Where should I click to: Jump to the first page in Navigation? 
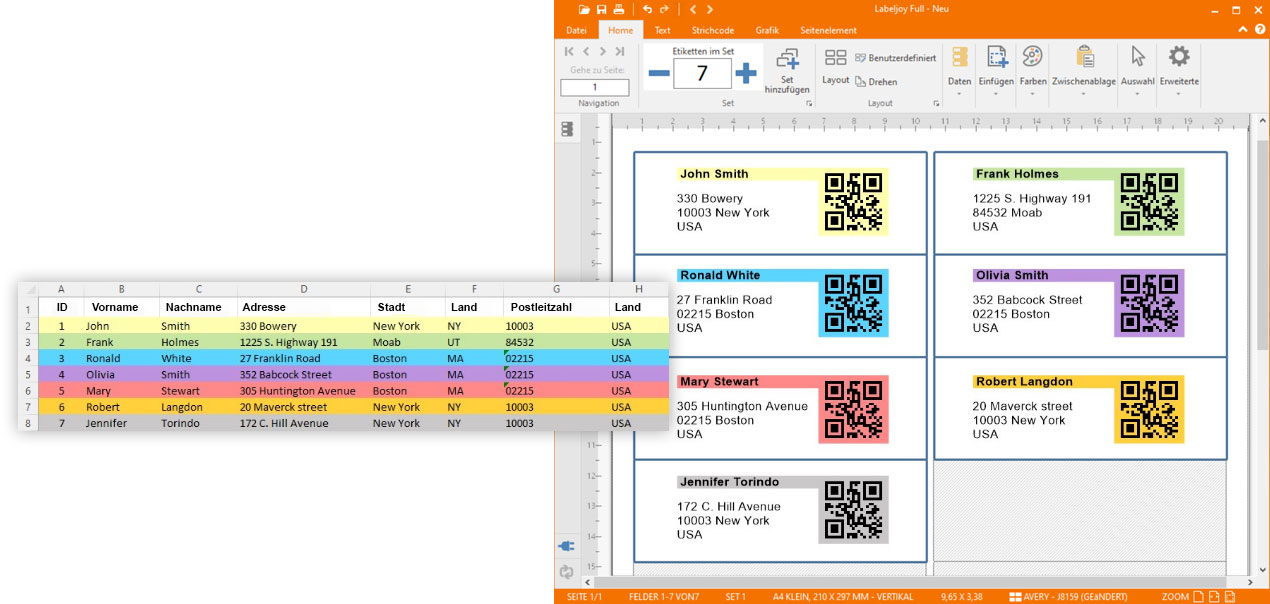click(x=569, y=51)
